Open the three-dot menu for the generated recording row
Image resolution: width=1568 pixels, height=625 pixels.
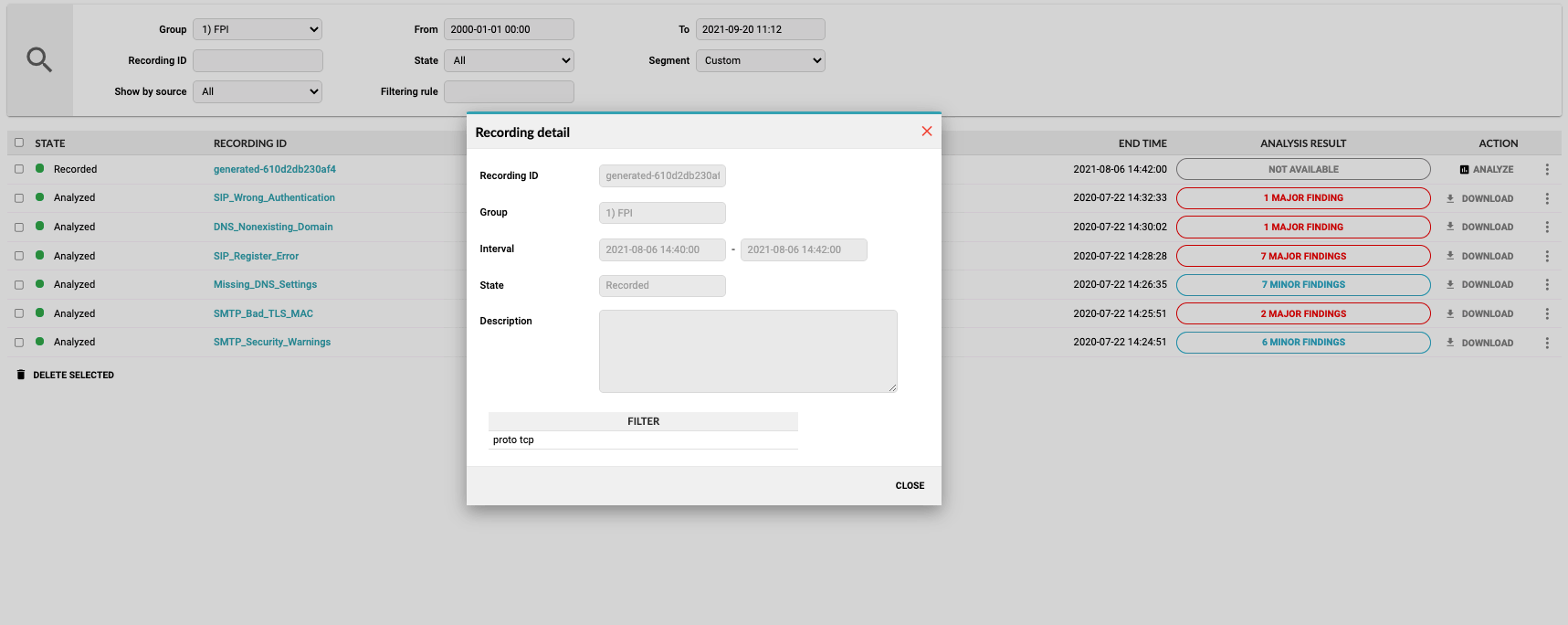1546,170
